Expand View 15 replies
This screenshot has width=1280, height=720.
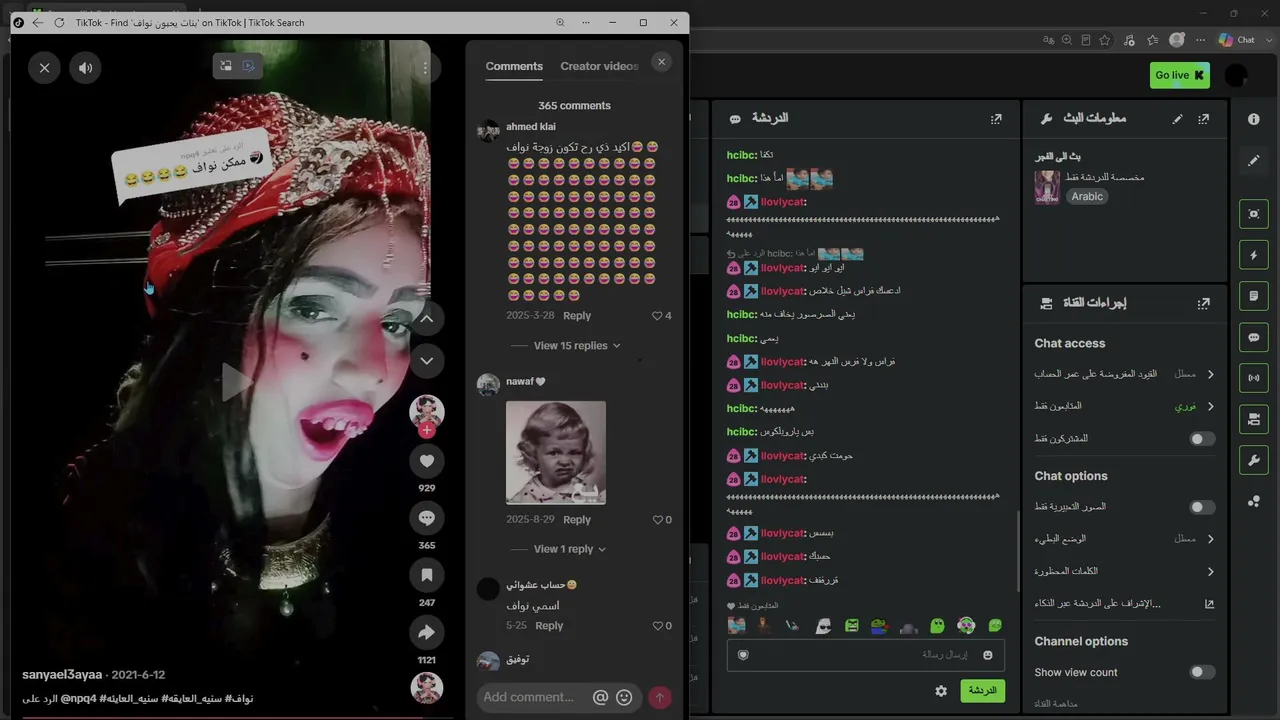pyautogui.click(x=577, y=346)
